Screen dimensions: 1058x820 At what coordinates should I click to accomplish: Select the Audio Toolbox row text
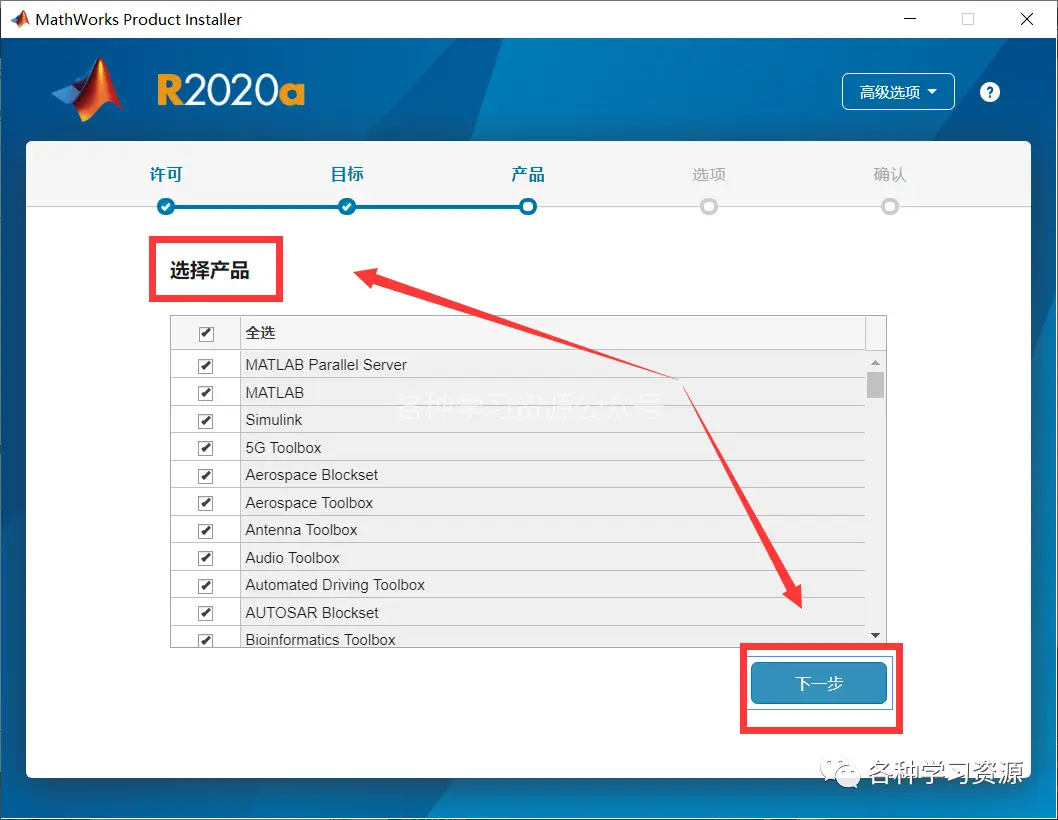coord(292,557)
